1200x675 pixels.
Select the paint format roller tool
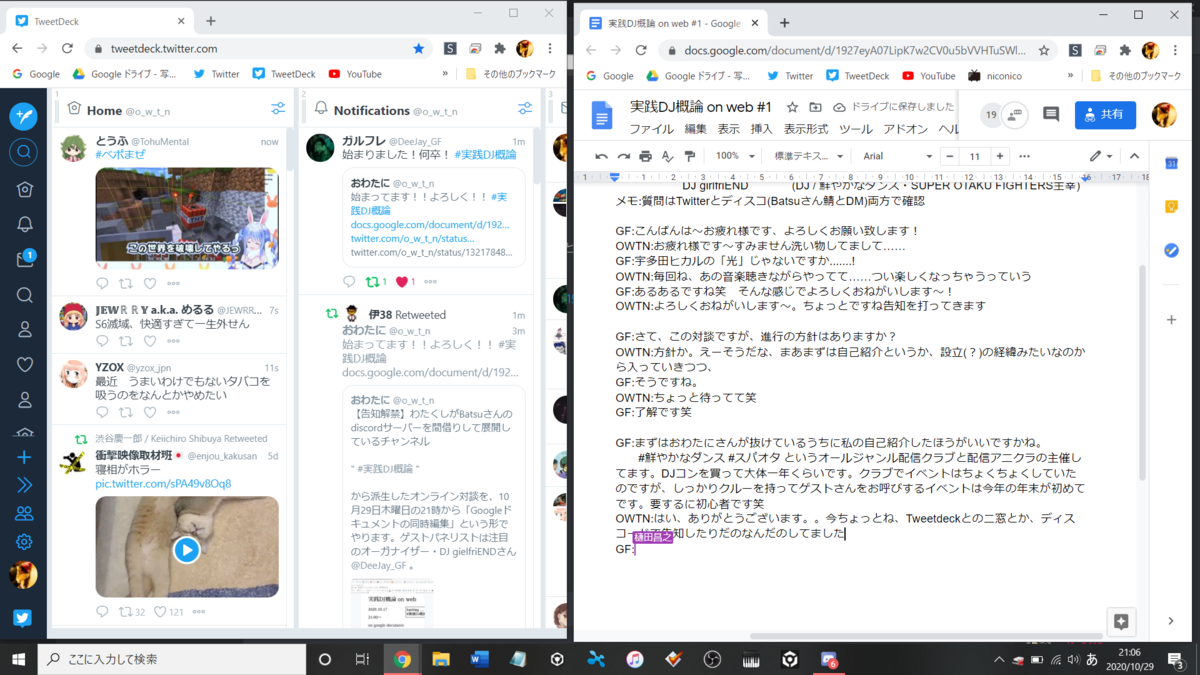click(x=690, y=156)
